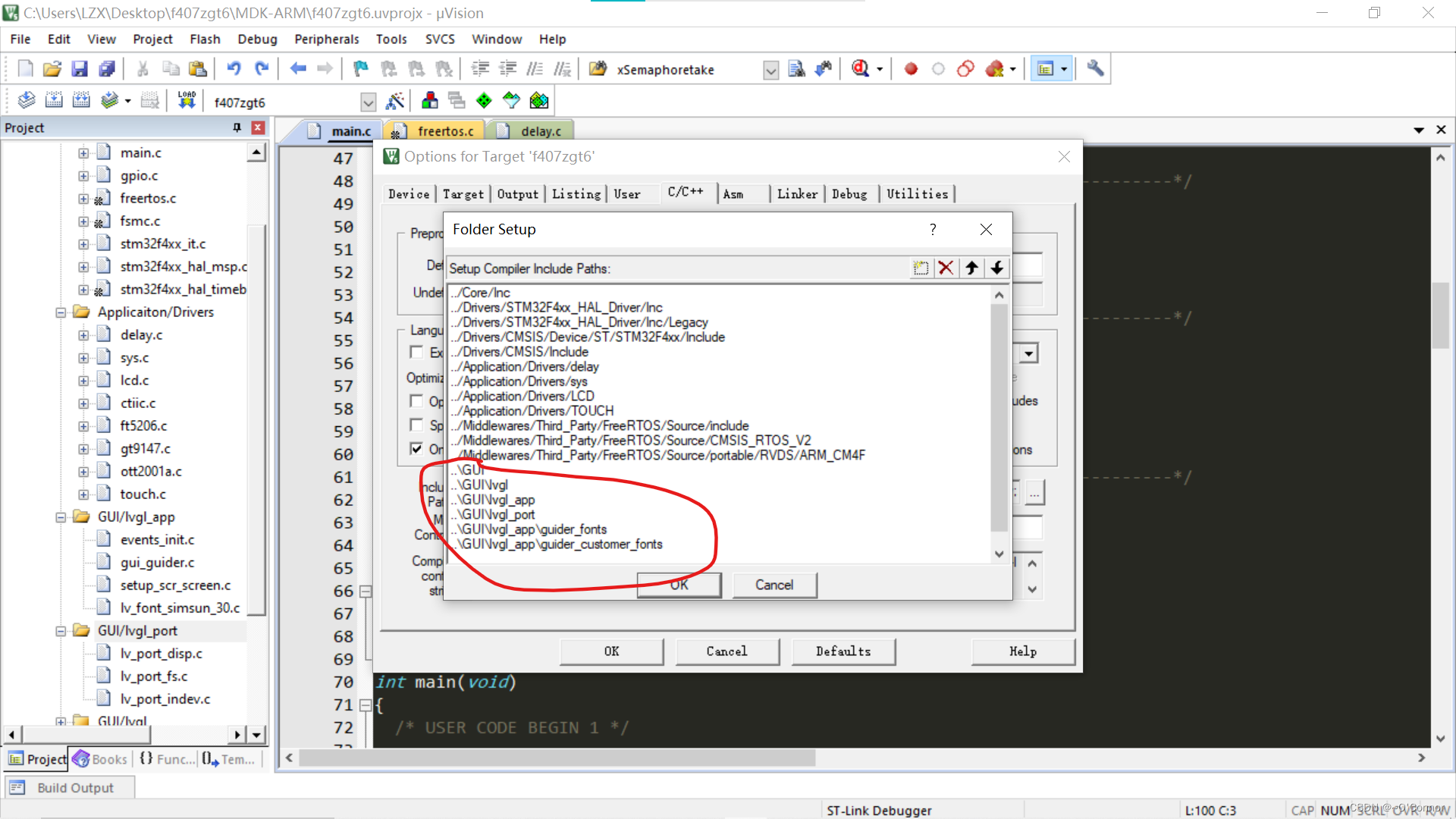
Task: Collapse the GUI/lvgl_app folder
Action: coord(61,517)
